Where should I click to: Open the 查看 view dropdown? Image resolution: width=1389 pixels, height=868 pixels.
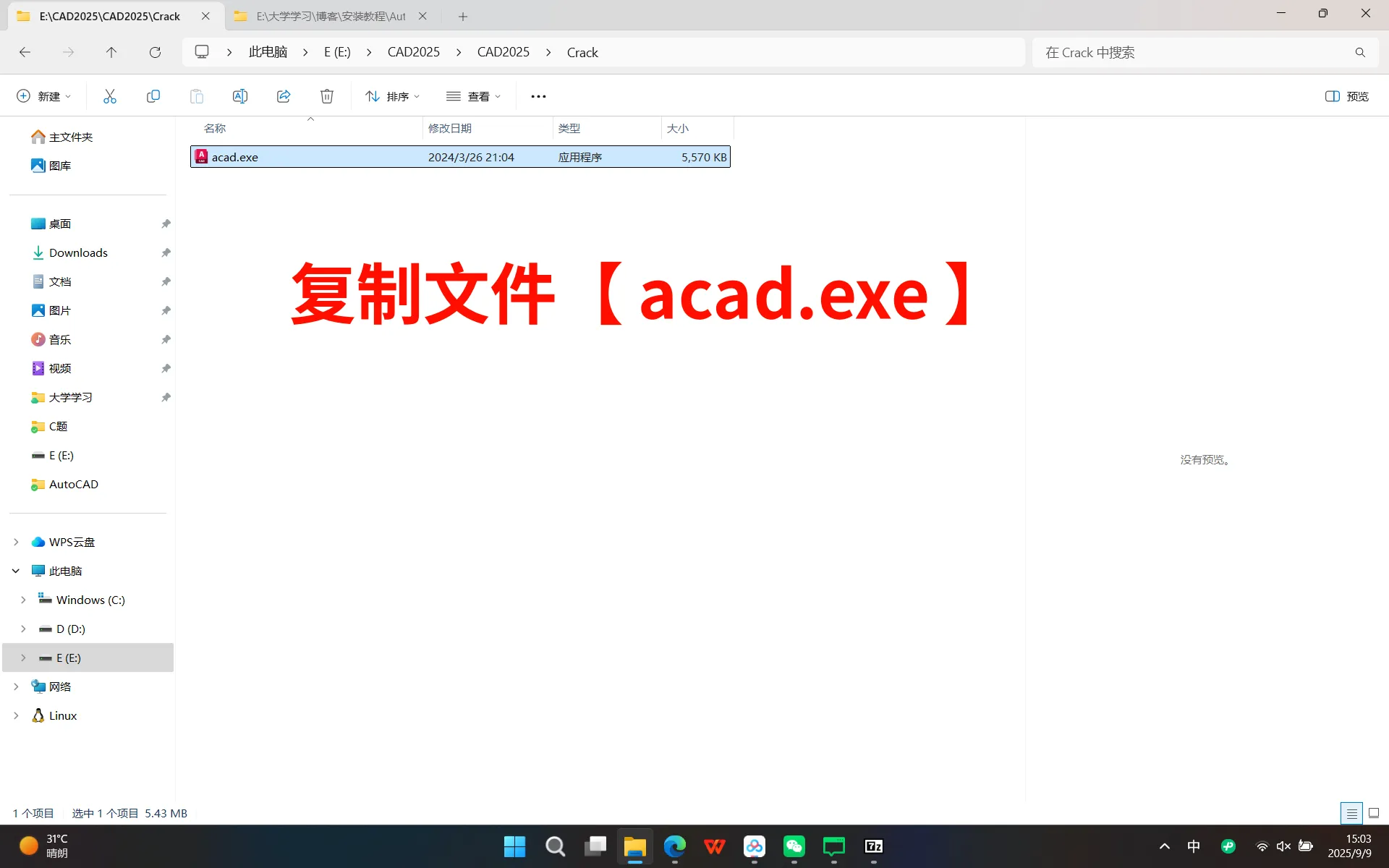474,95
